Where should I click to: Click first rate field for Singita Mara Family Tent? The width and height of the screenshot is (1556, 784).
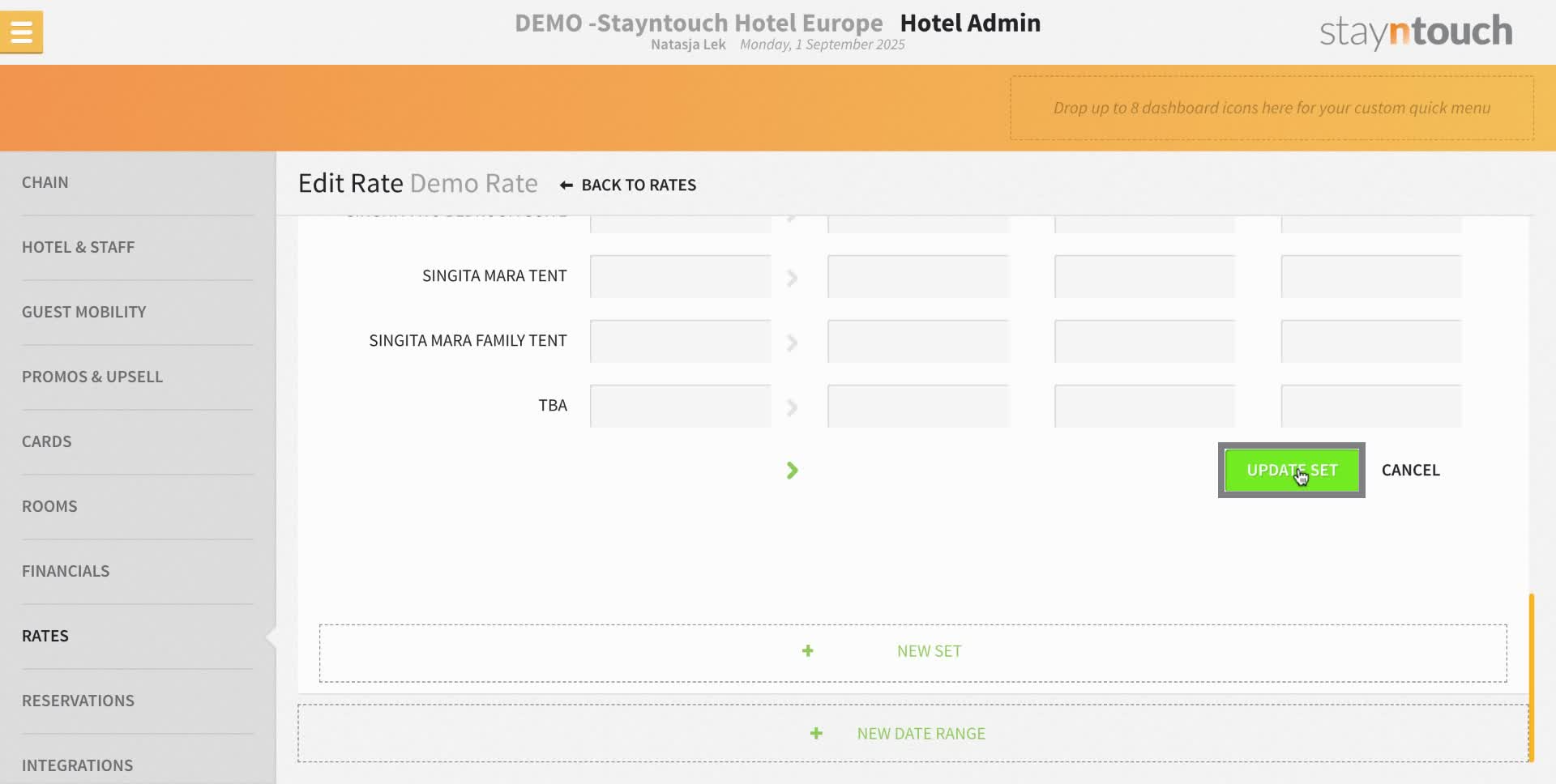pos(681,341)
